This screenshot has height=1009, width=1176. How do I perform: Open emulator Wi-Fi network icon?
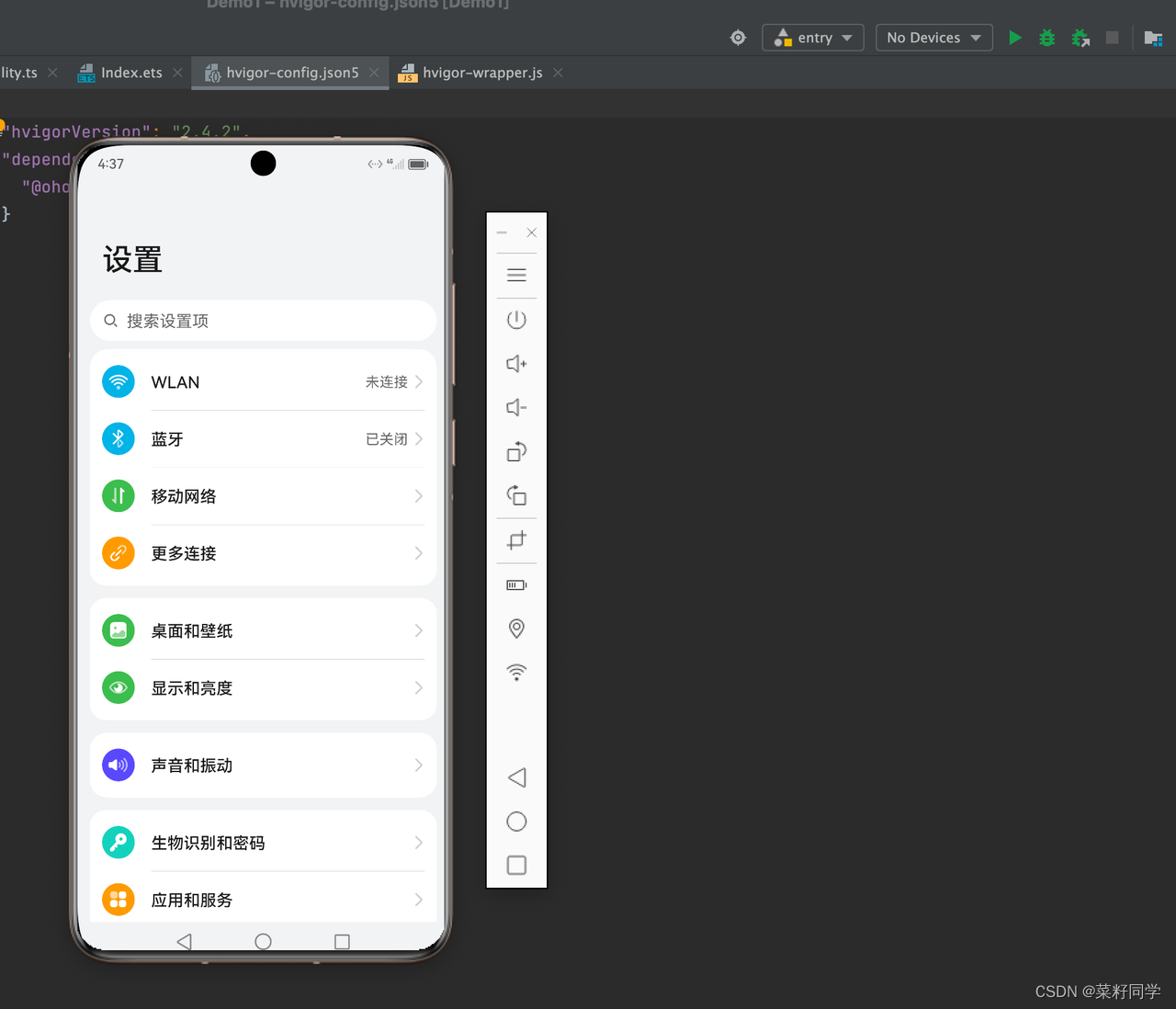pyautogui.click(x=516, y=673)
